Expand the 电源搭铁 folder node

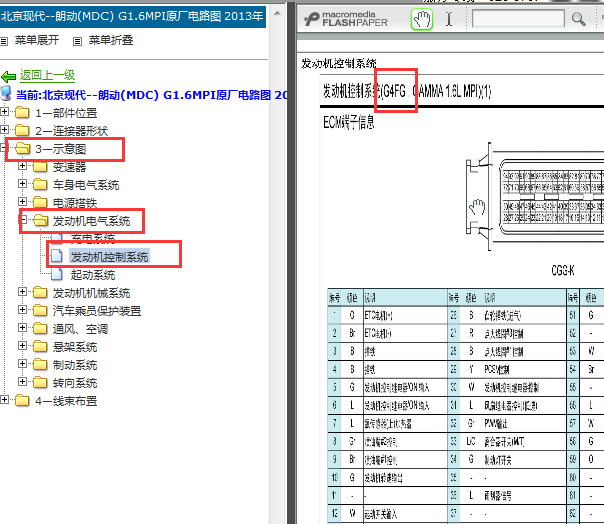22,202
